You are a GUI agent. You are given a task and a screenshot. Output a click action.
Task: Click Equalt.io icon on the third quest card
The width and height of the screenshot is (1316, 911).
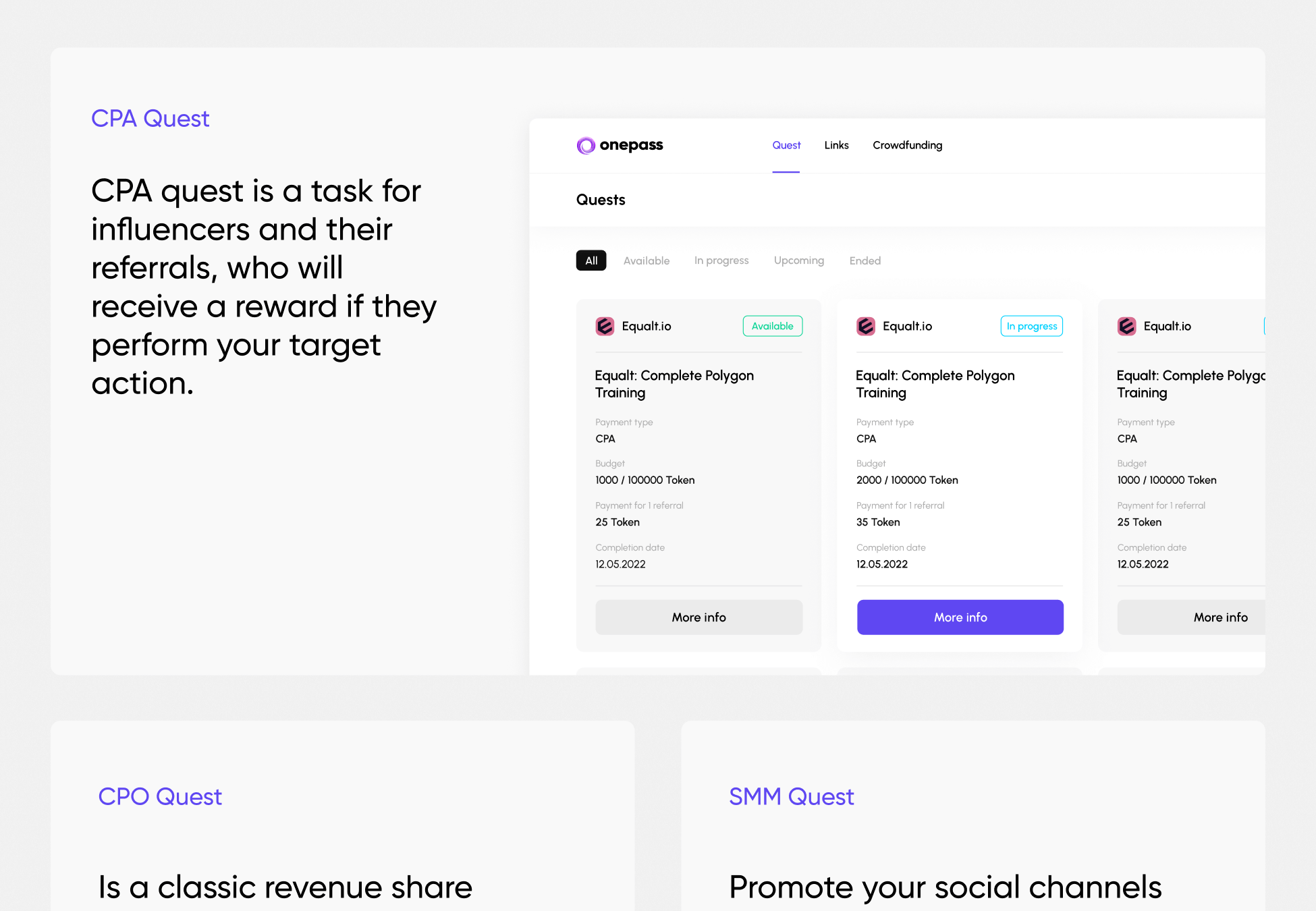point(1126,327)
